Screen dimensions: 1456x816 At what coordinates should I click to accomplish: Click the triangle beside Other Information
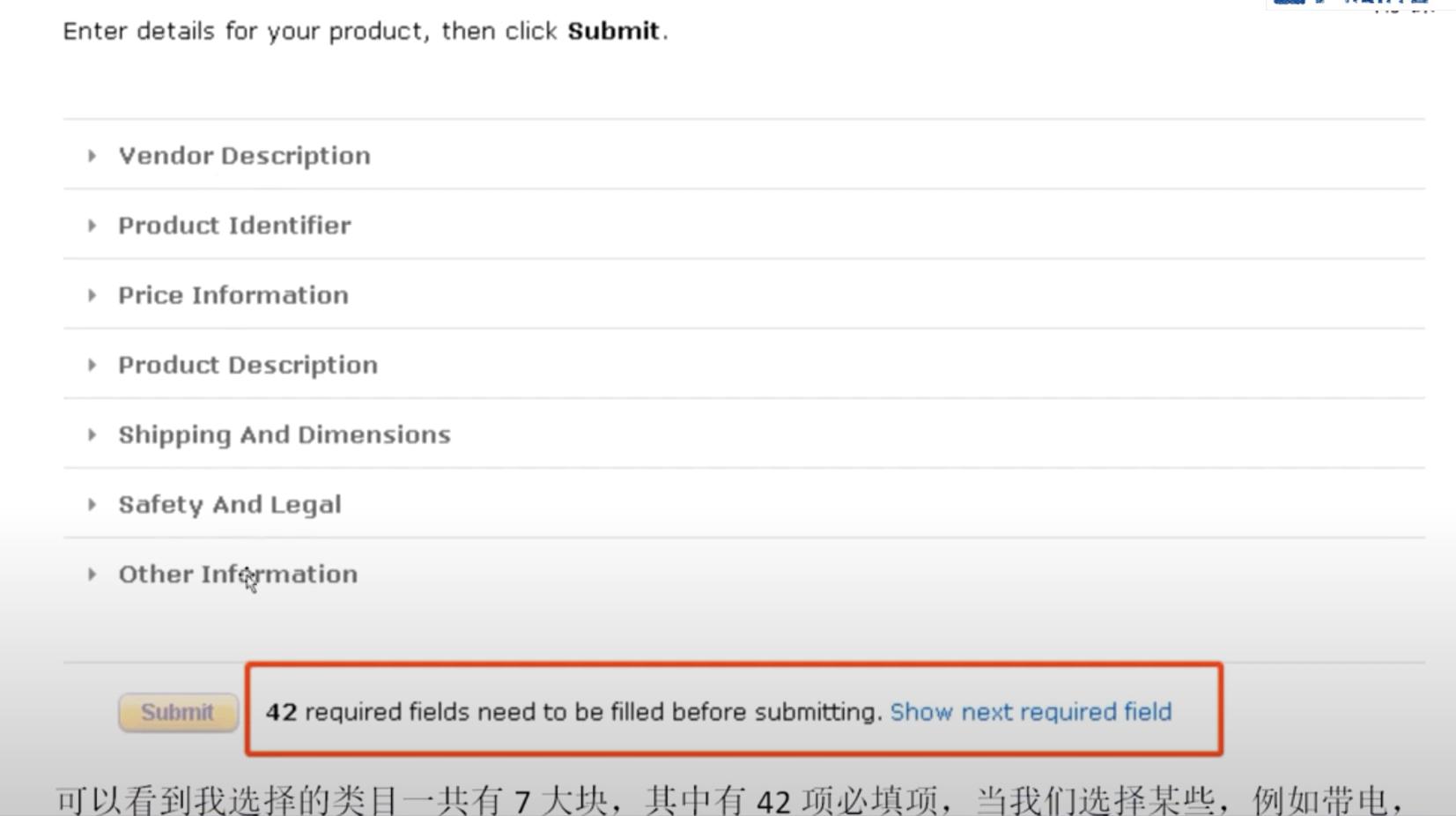(93, 574)
